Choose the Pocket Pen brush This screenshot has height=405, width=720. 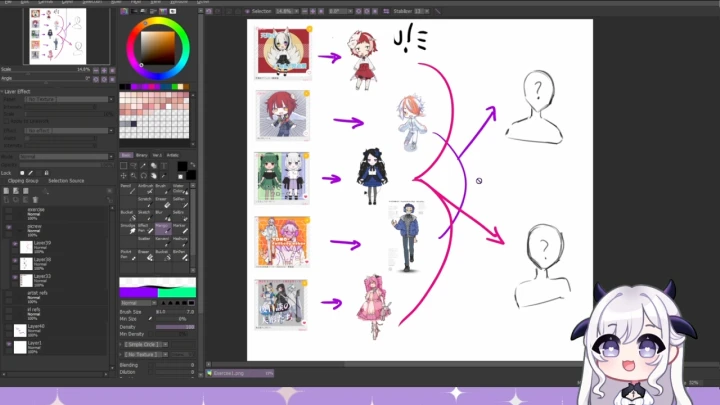coord(128,255)
